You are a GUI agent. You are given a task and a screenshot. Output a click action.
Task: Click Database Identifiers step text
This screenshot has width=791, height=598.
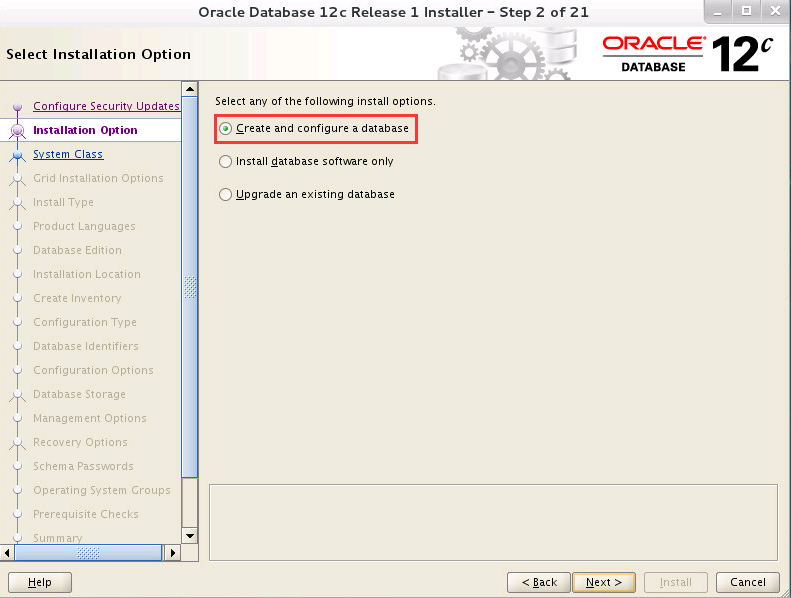click(x=86, y=346)
